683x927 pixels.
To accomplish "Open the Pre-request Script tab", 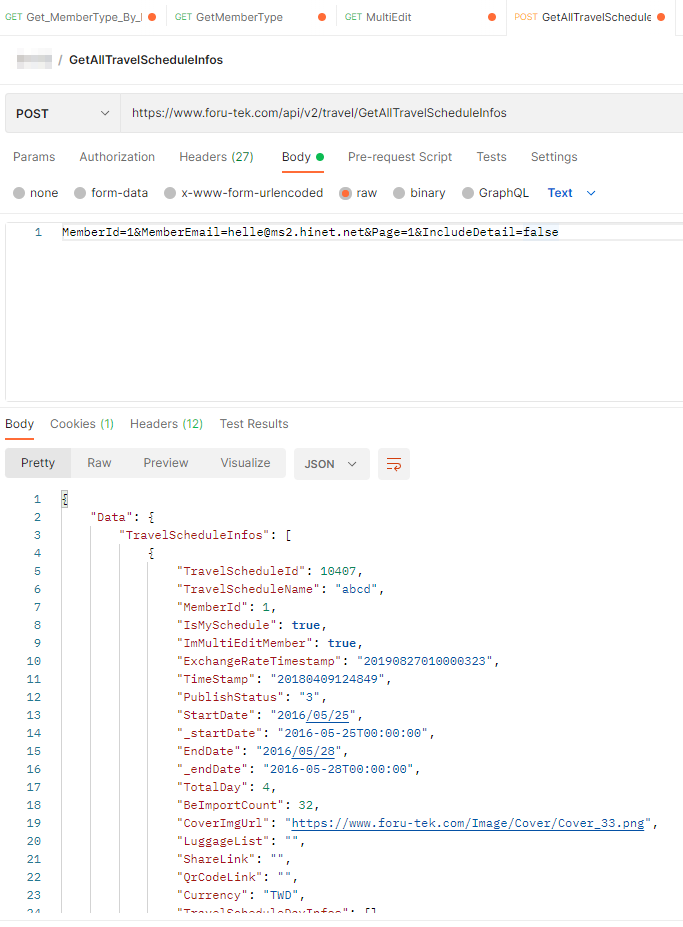I will pyautogui.click(x=400, y=157).
